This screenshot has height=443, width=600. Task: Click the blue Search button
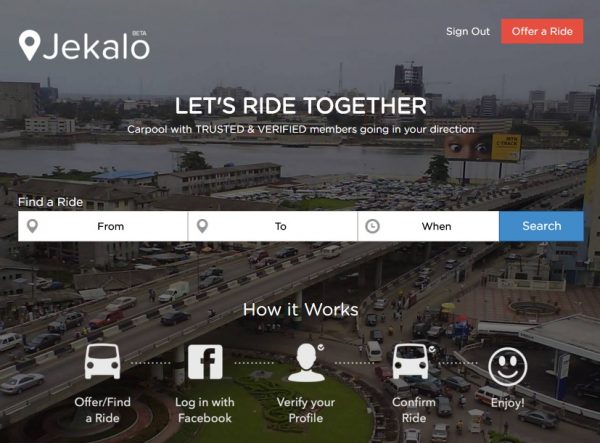pos(541,226)
